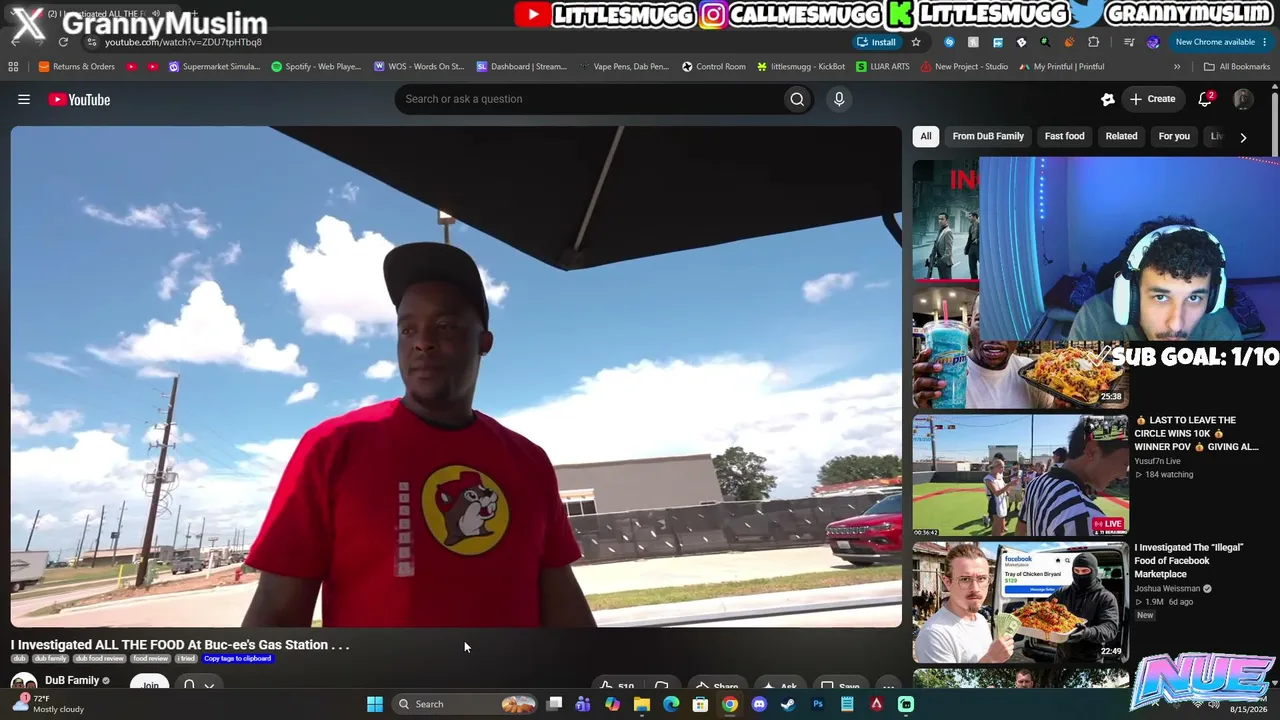Reload the page in Chrome

pos(63,42)
